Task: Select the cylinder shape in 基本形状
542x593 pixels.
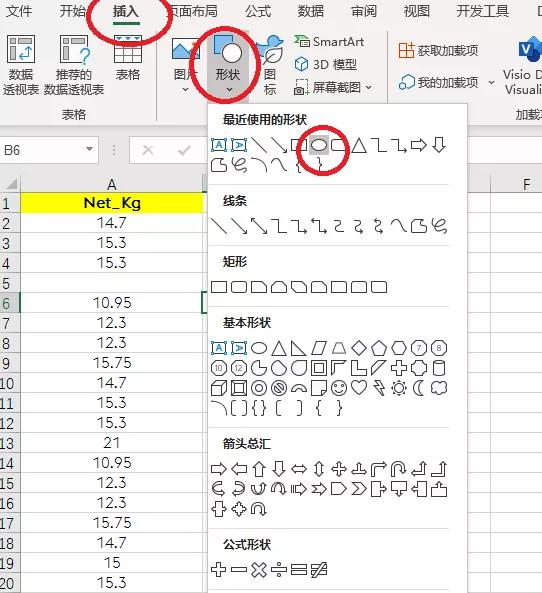Action: pyautogui.click(x=439, y=368)
